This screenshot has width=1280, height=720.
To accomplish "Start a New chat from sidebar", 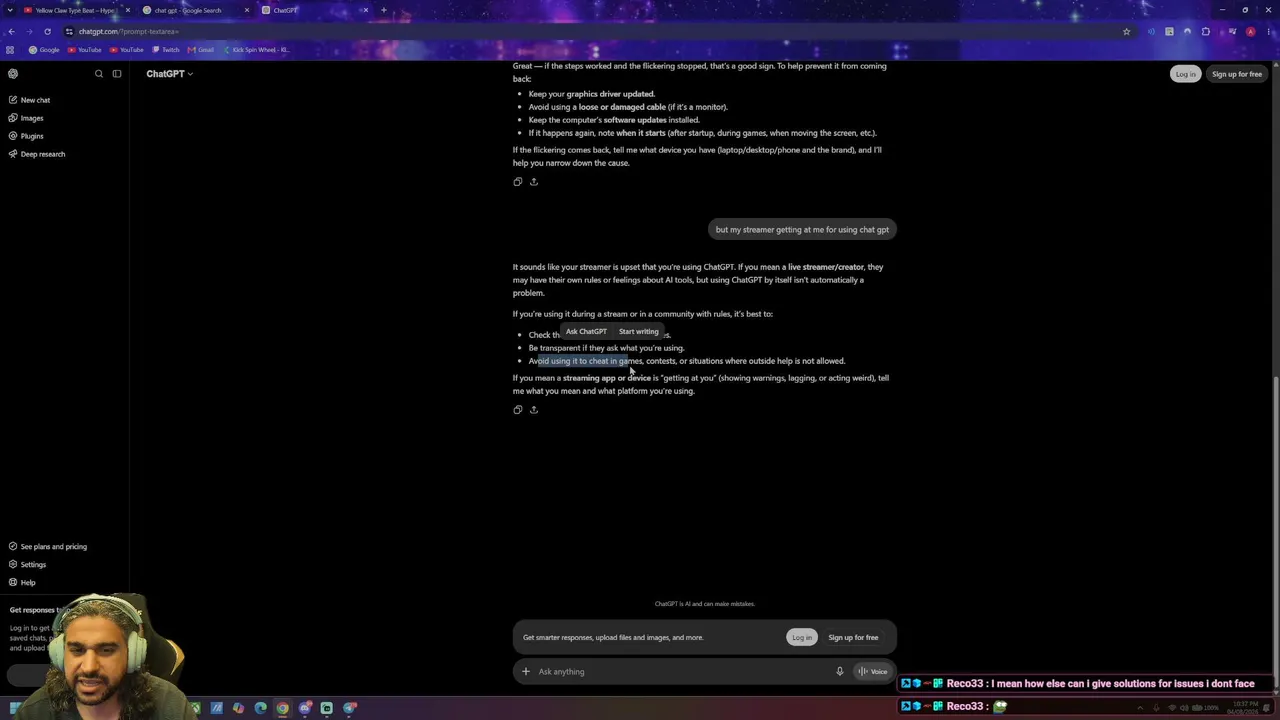I will click(x=30, y=100).
